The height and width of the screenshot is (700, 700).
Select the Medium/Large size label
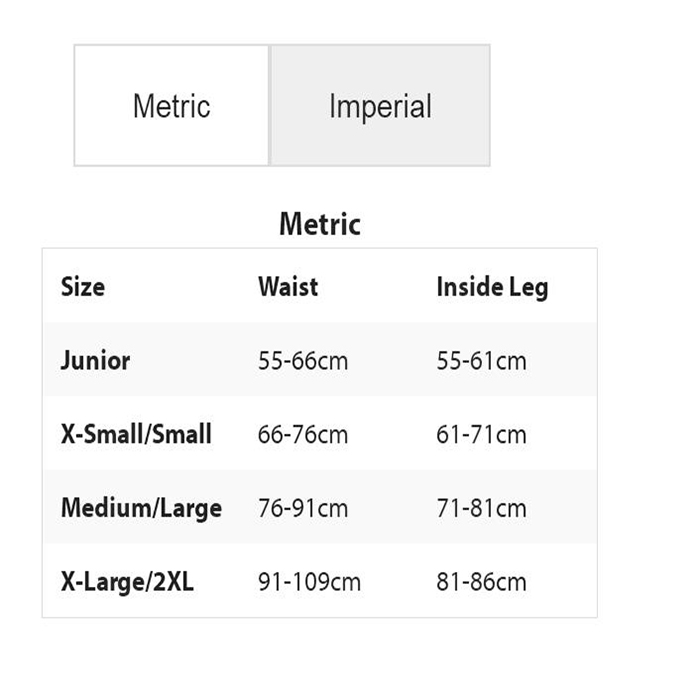[x=141, y=507]
